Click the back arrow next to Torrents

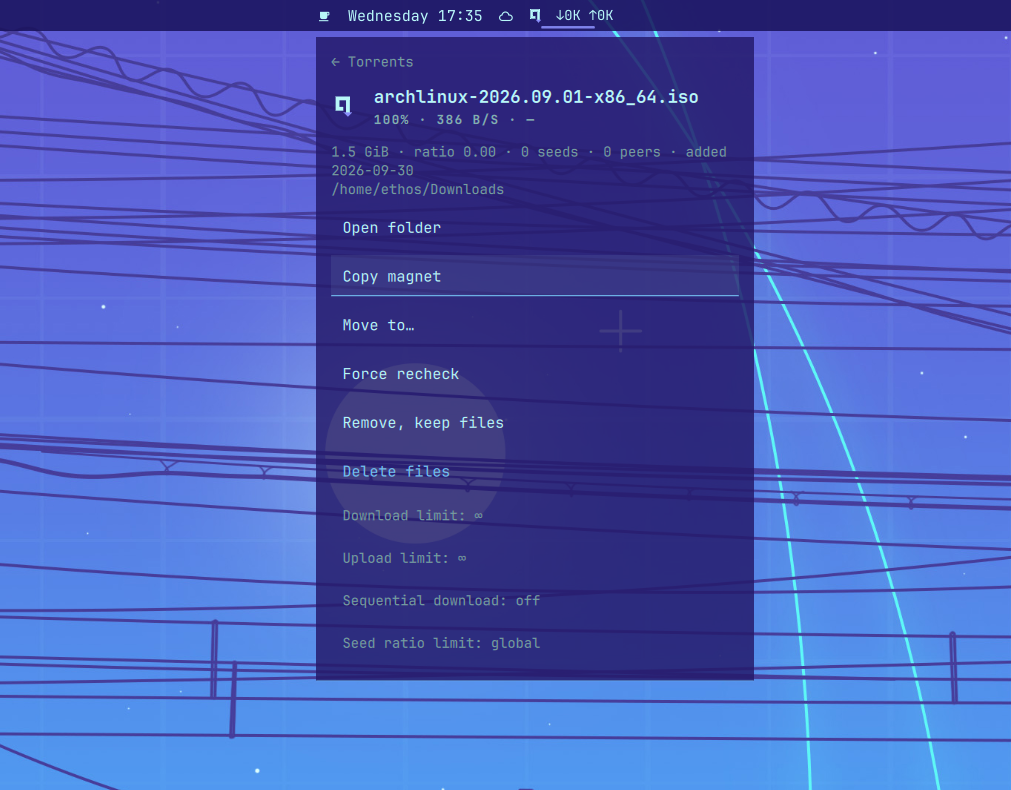coord(335,62)
